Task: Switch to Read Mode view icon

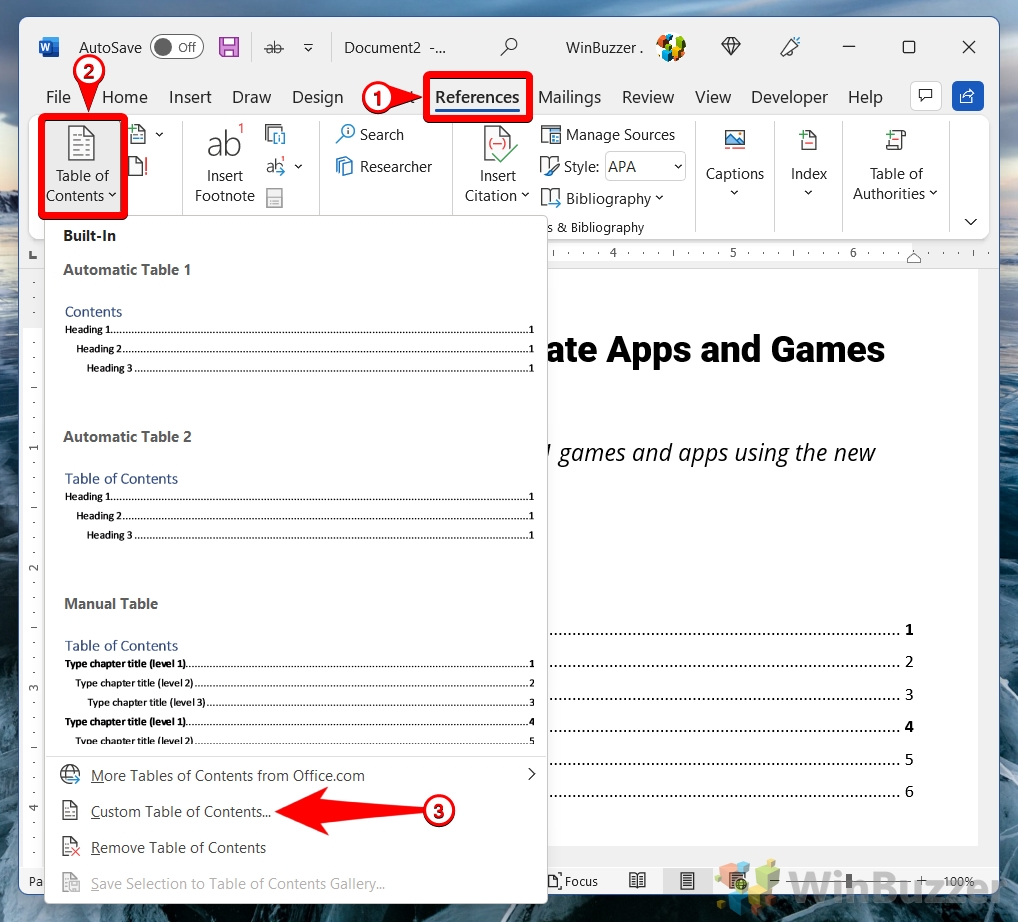Action: 637,881
